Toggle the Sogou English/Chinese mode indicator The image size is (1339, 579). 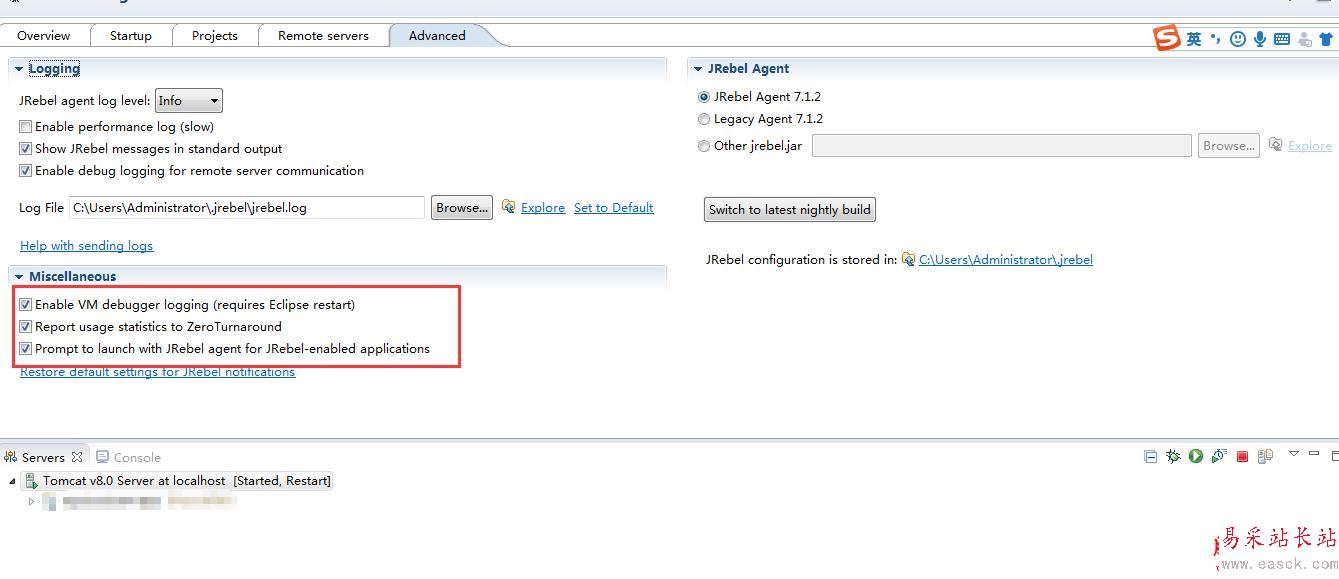[x=1194, y=39]
